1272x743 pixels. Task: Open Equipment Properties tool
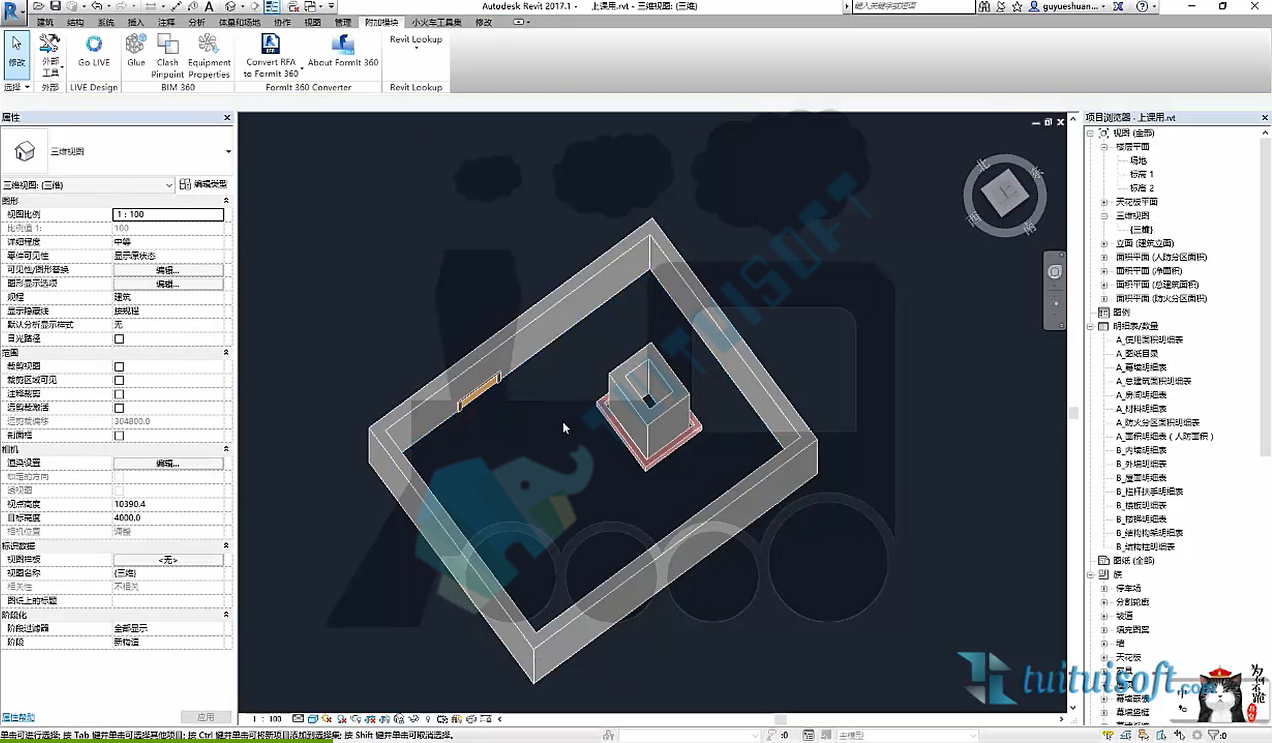209,56
